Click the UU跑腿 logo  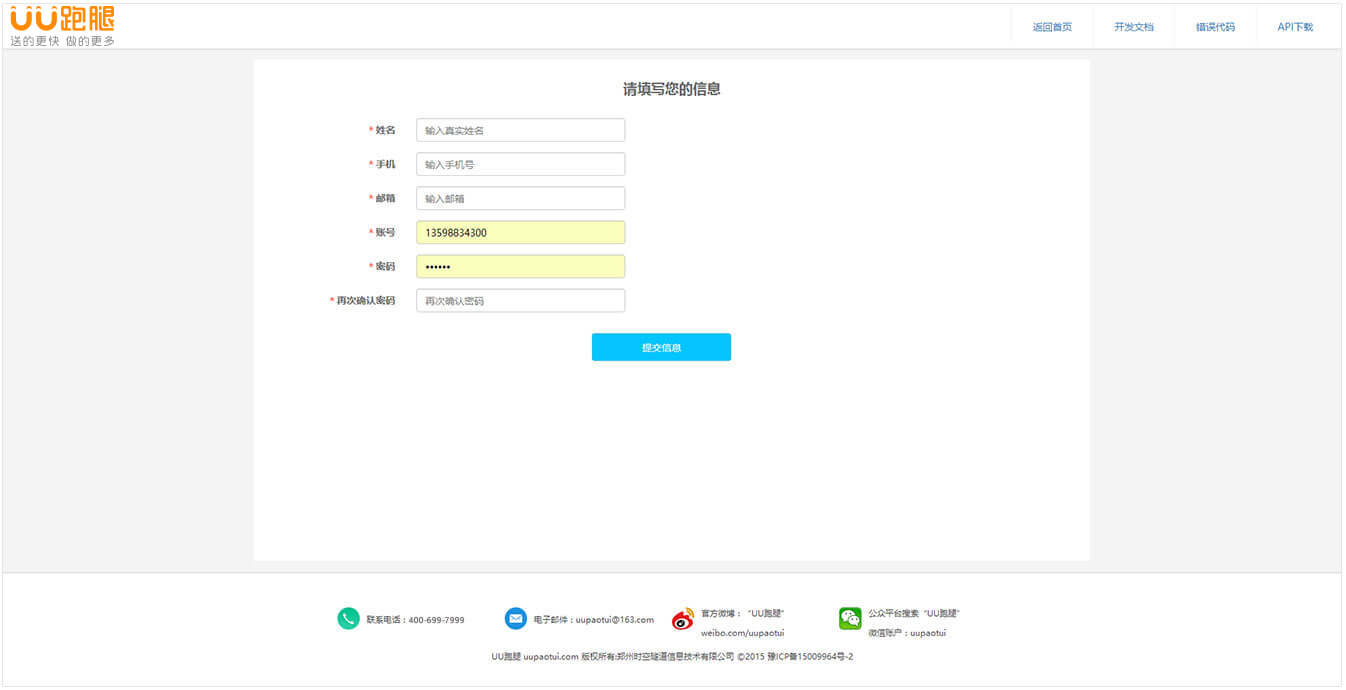(x=62, y=26)
